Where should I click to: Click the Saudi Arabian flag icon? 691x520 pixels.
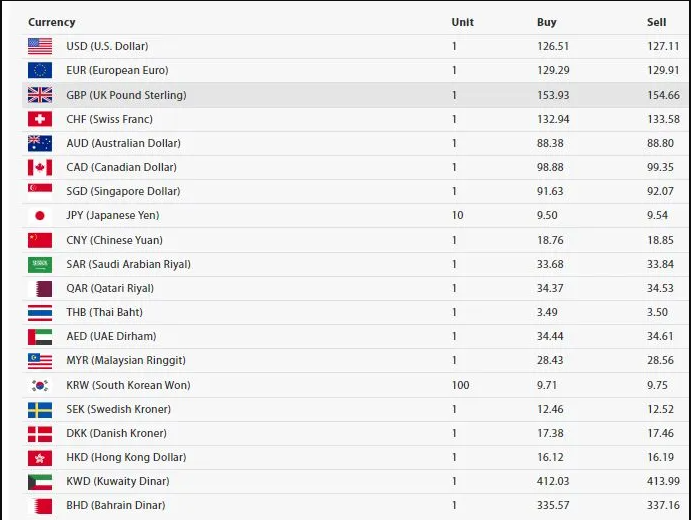coord(40,264)
